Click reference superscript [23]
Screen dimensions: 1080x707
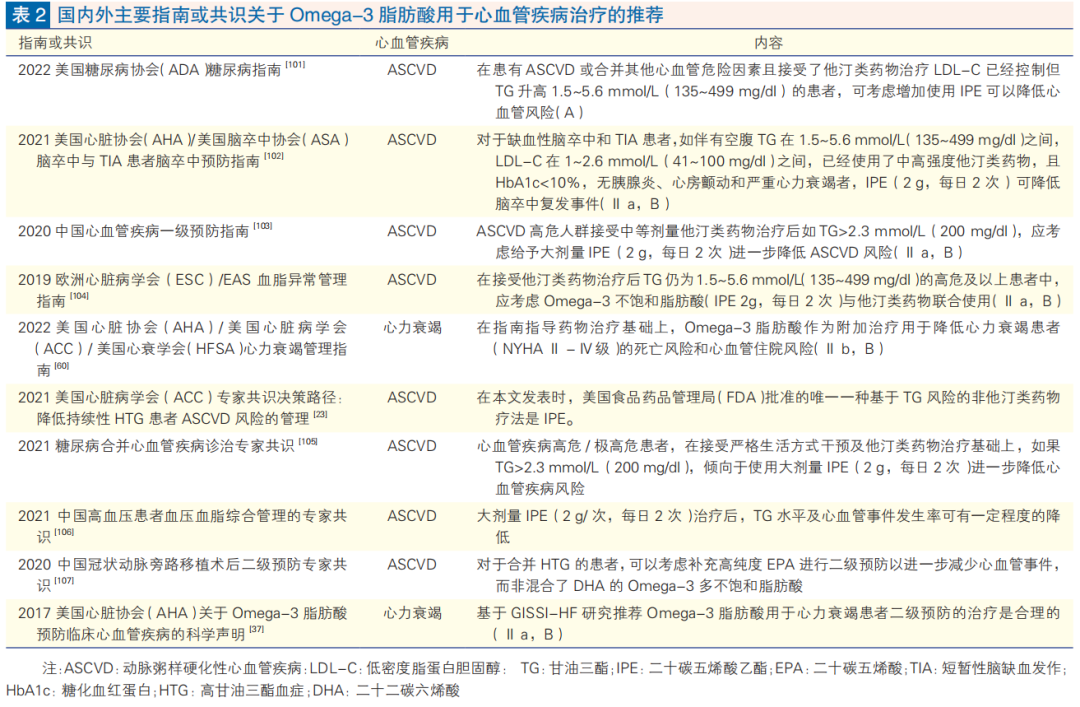pyautogui.click(x=320, y=414)
